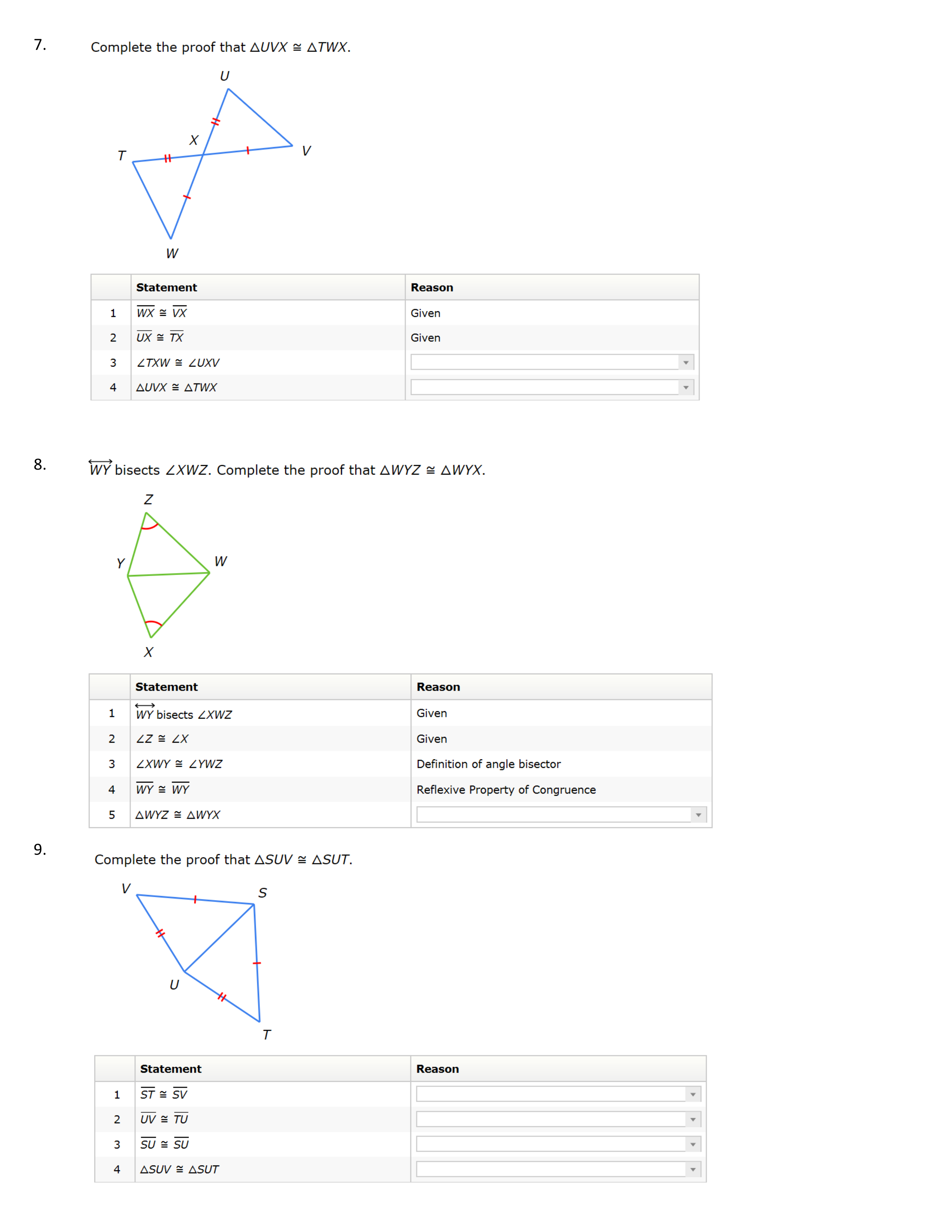This screenshot has width=952, height=1232.
Task: Expand reason dropdown for UV ≅ TU
Action: pyautogui.click(x=558, y=1119)
